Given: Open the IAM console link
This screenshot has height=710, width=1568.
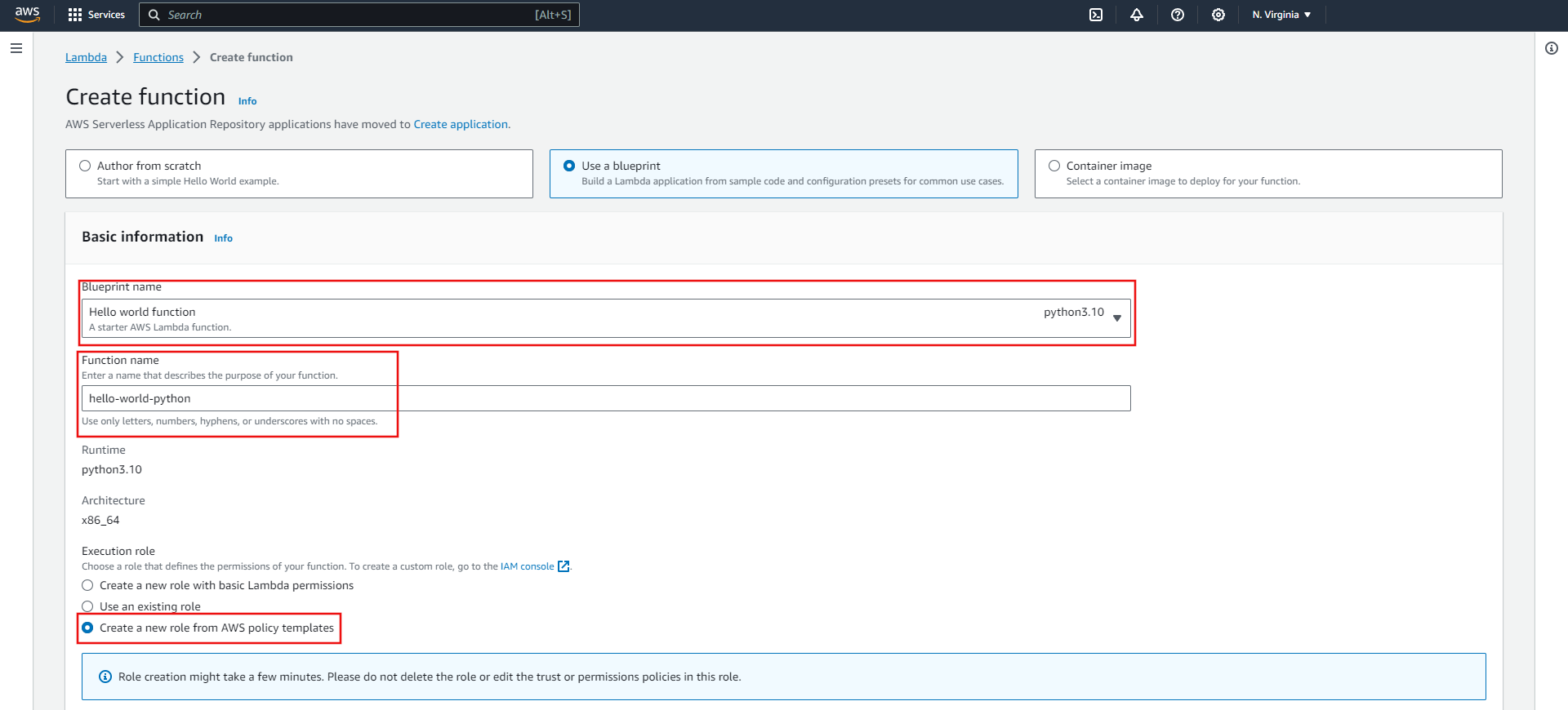Looking at the screenshot, I should tap(527, 566).
